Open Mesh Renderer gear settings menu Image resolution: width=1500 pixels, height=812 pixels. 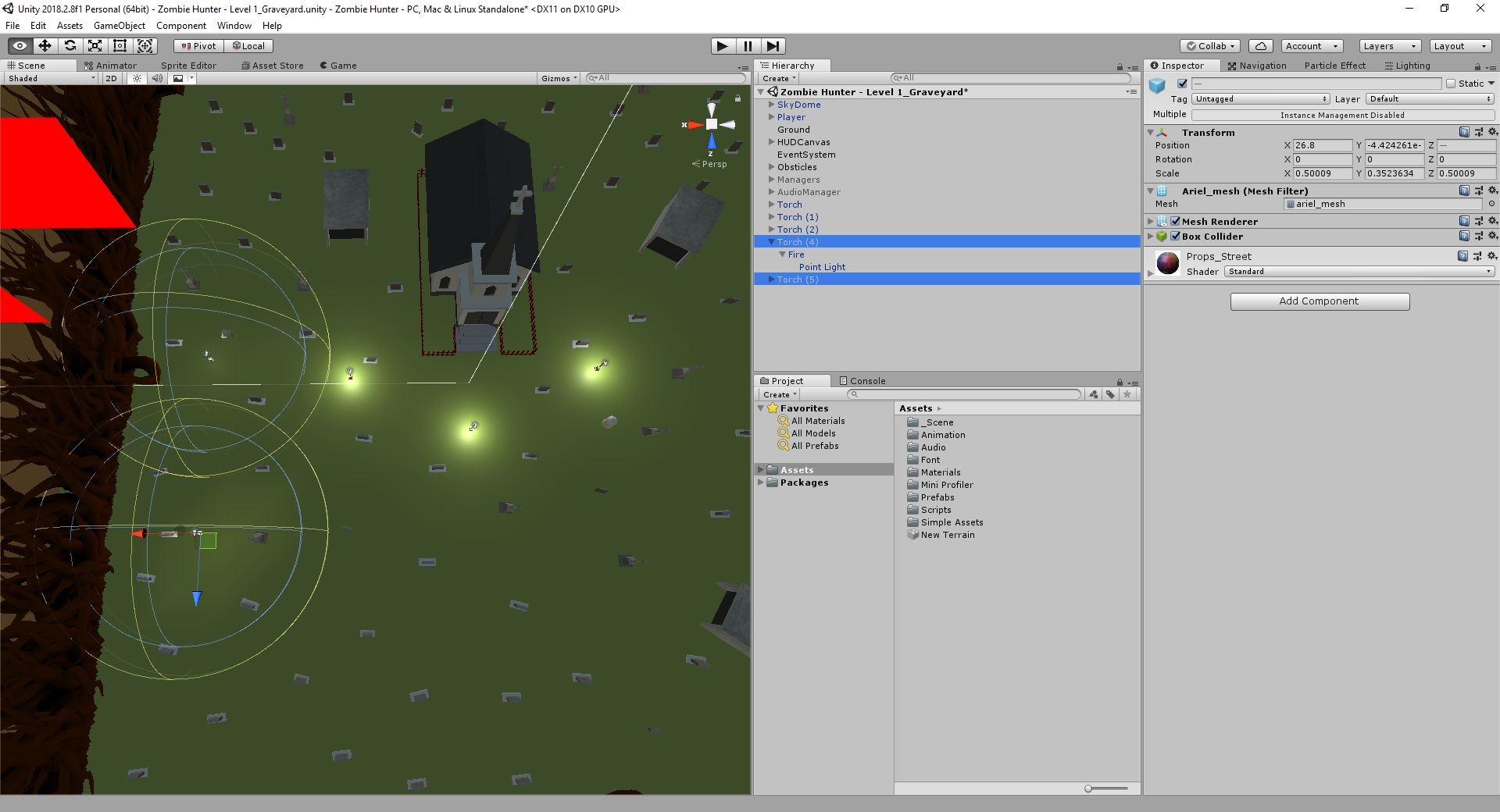[x=1492, y=221]
